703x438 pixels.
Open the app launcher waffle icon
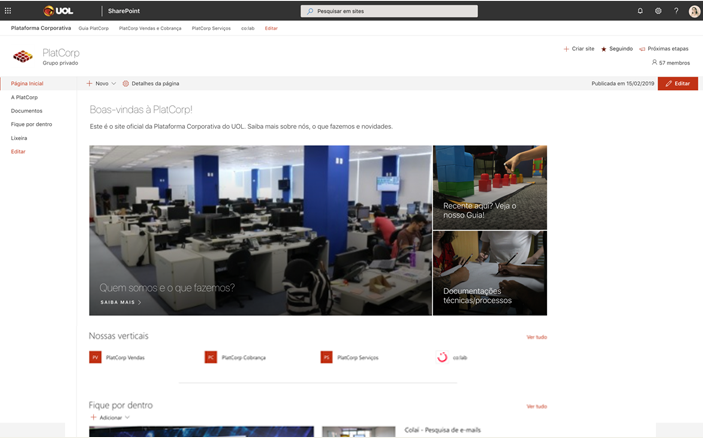(8, 11)
